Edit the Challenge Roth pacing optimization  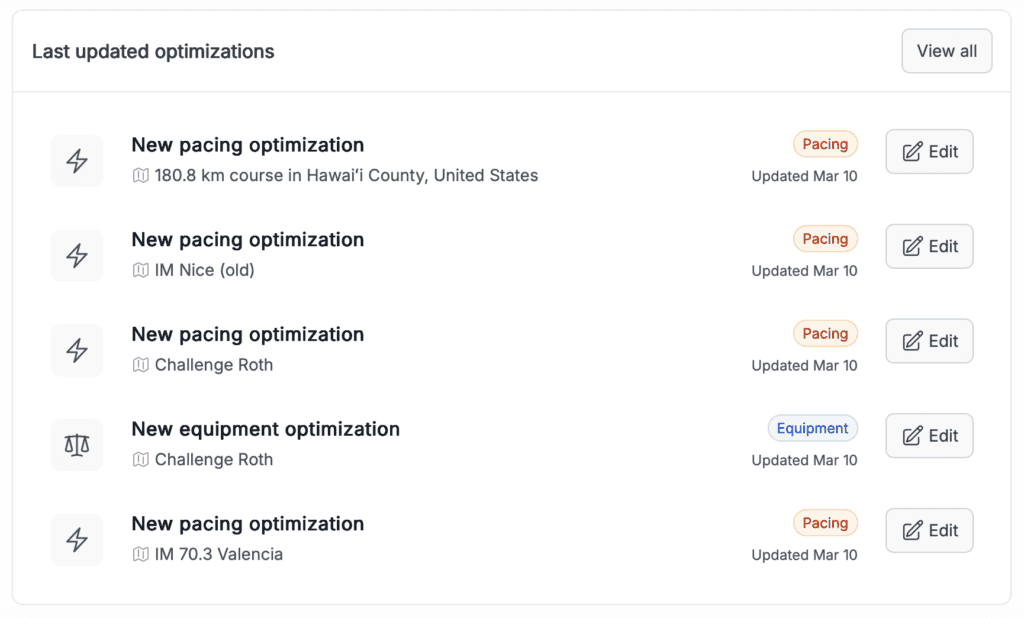929,341
